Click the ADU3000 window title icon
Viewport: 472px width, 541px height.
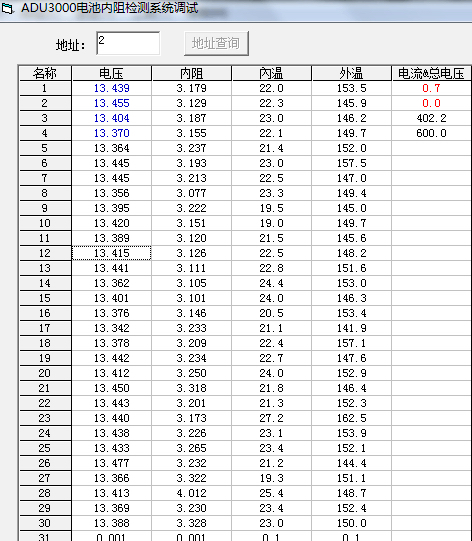point(7,8)
